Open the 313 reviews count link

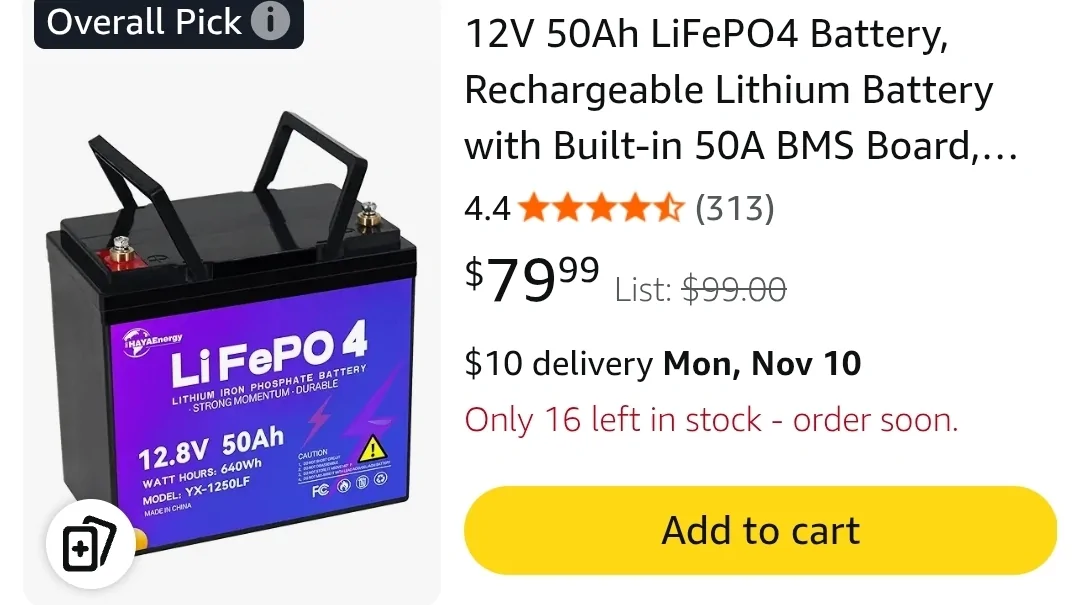(x=734, y=208)
